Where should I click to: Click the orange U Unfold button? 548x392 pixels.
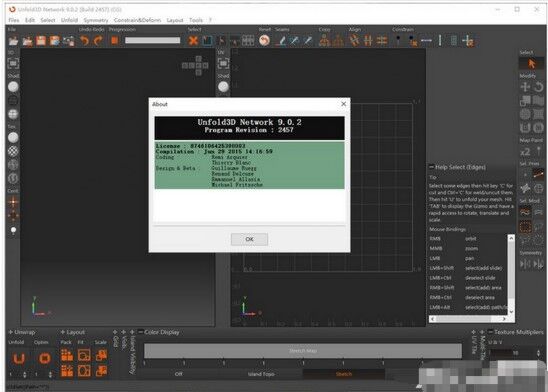click(x=19, y=358)
